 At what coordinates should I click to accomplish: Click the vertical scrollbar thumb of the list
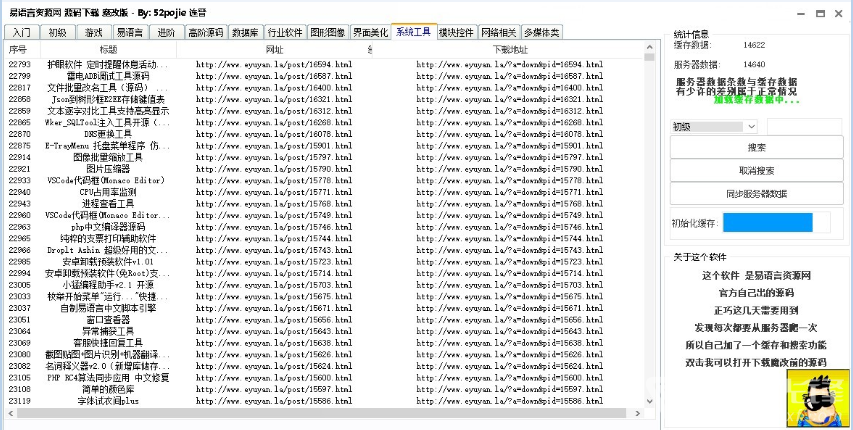pyautogui.click(x=649, y=57)
